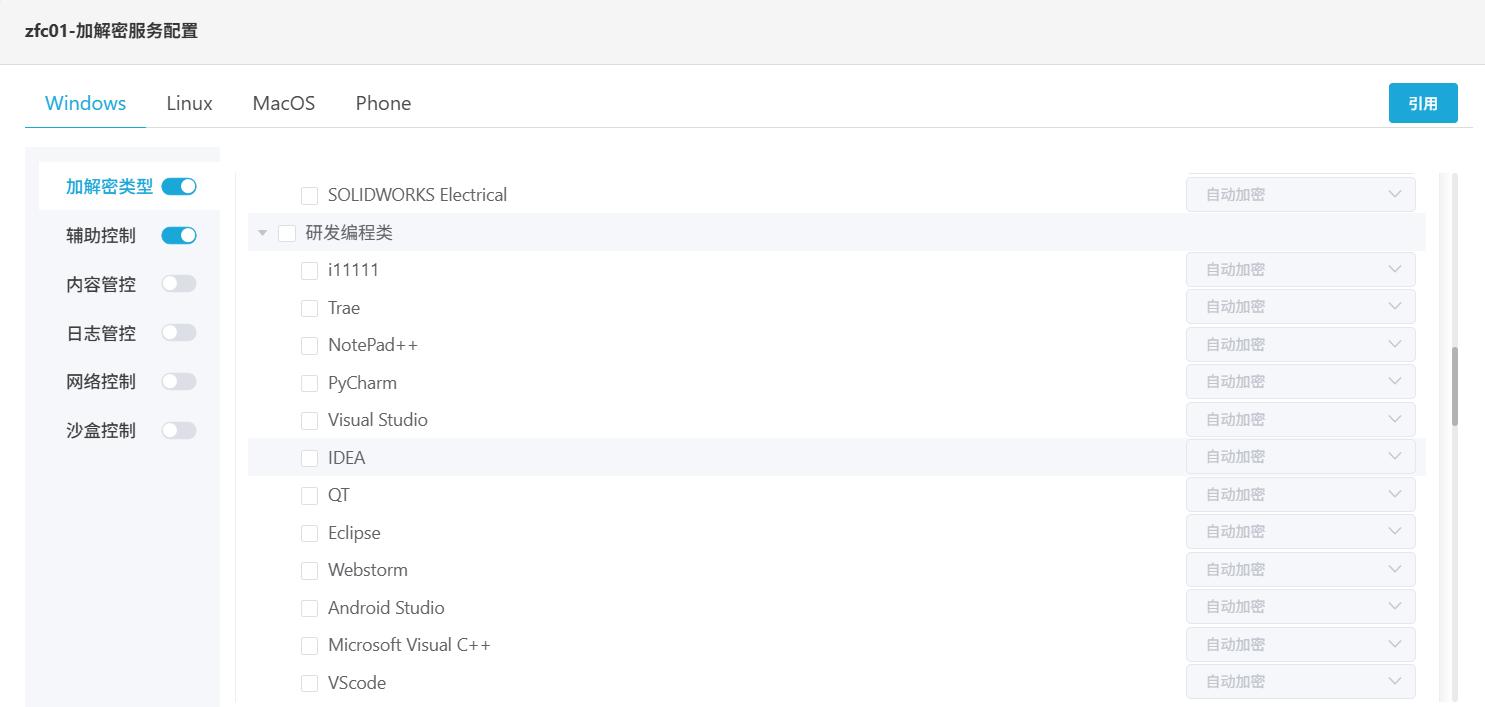Turn off the 加解密类型 switch
Screen dimensions: 1485x707
(179, 186)
